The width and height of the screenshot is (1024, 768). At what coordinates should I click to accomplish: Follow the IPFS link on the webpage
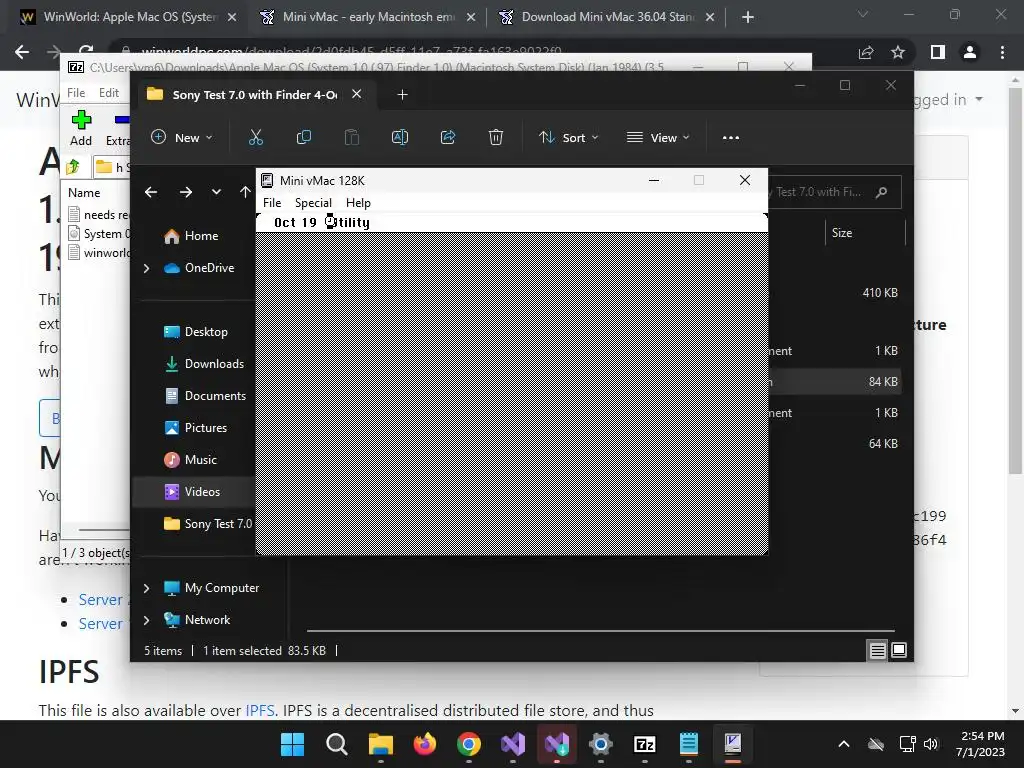point(259,711)
